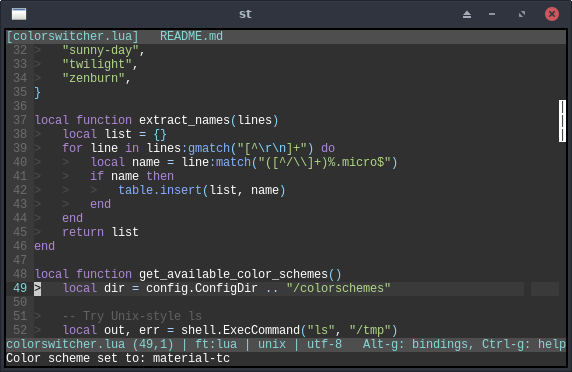The image size is (572, 372).
Task: Place cursor on "zenburn" string
Action: [93, 78]
